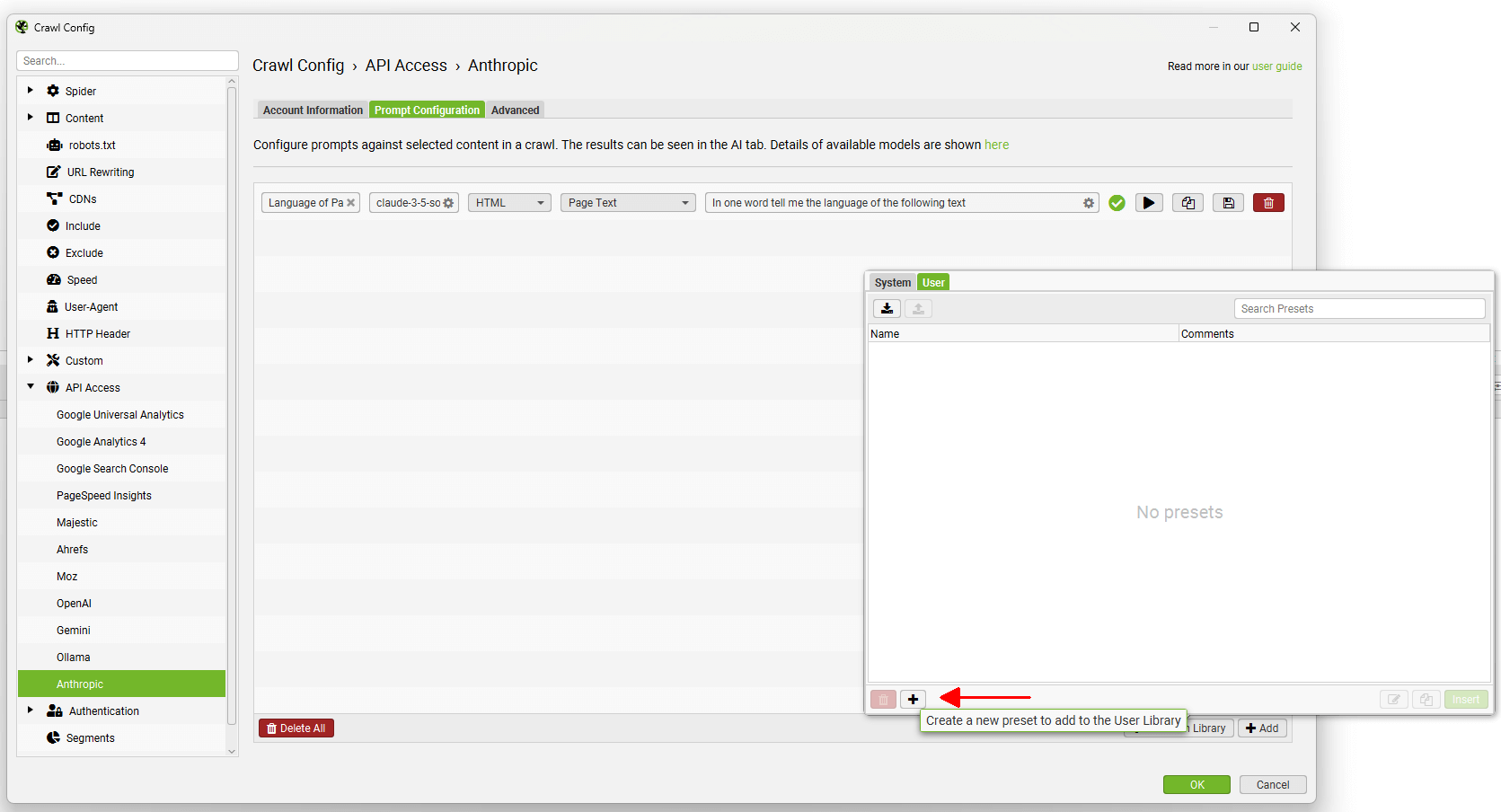Screen dimensions: 1501x812
Task: Open the Page Text dropdown
Action: pos(628,203)
